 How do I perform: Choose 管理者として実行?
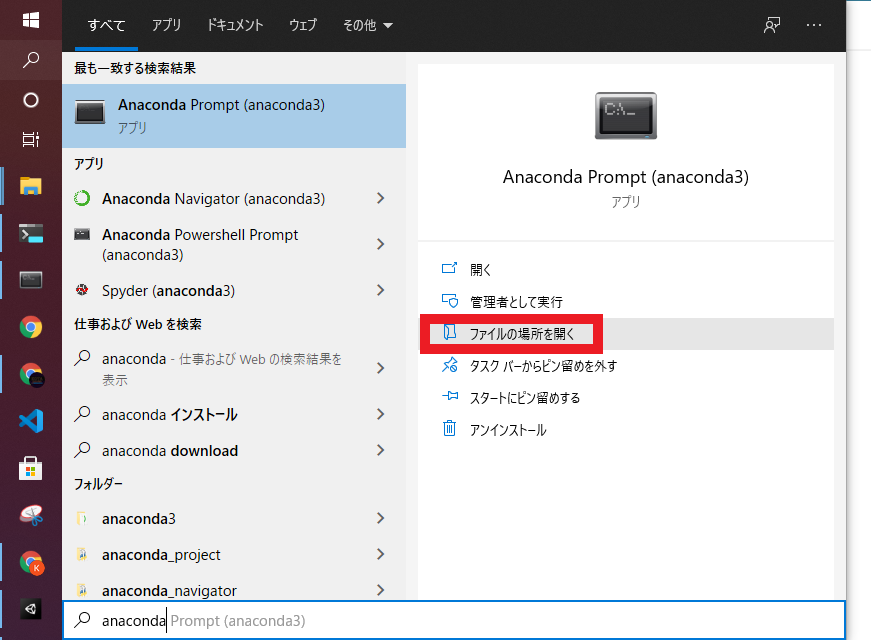[625, 302]
